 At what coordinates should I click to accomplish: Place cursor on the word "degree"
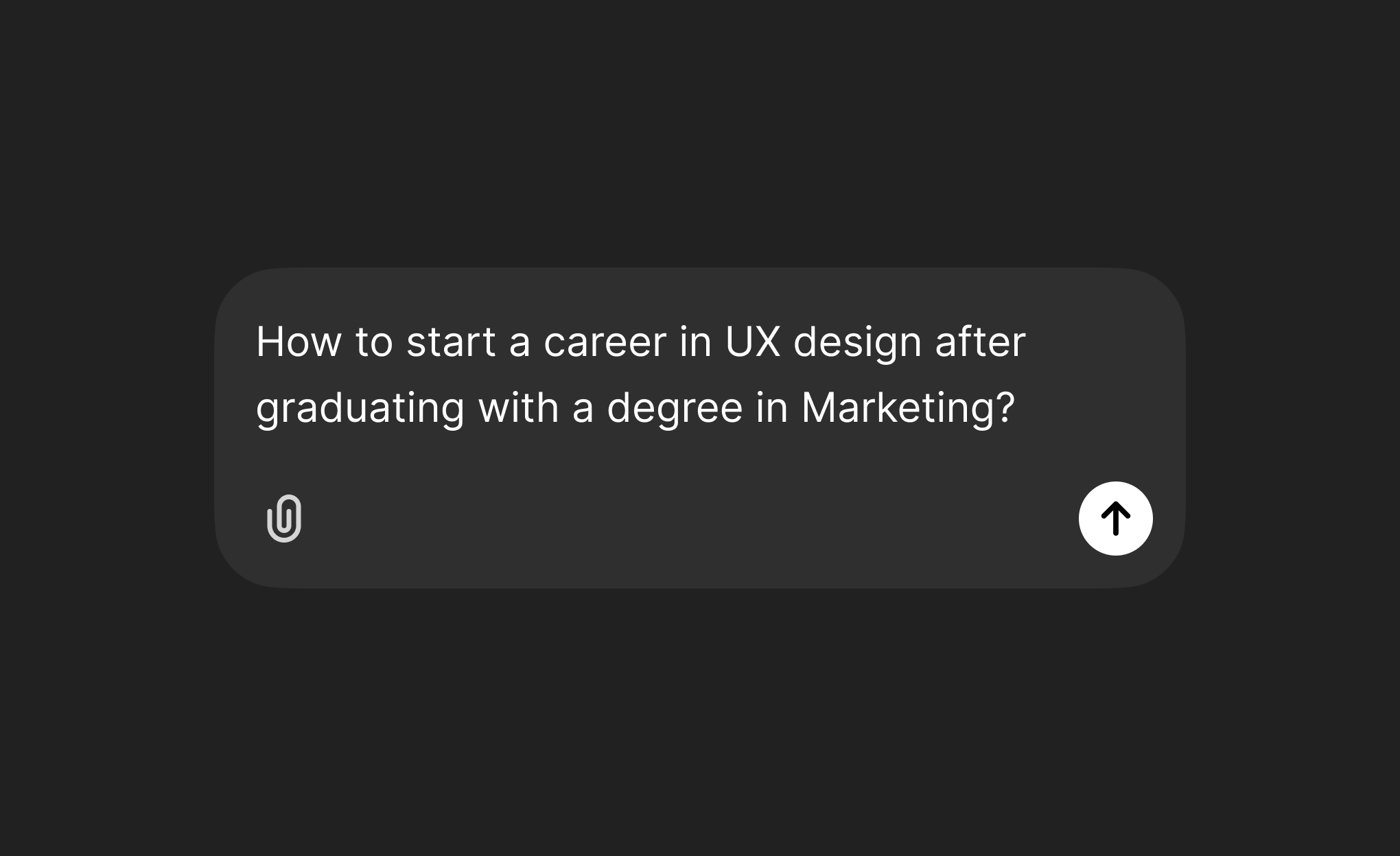pos(675,407)
